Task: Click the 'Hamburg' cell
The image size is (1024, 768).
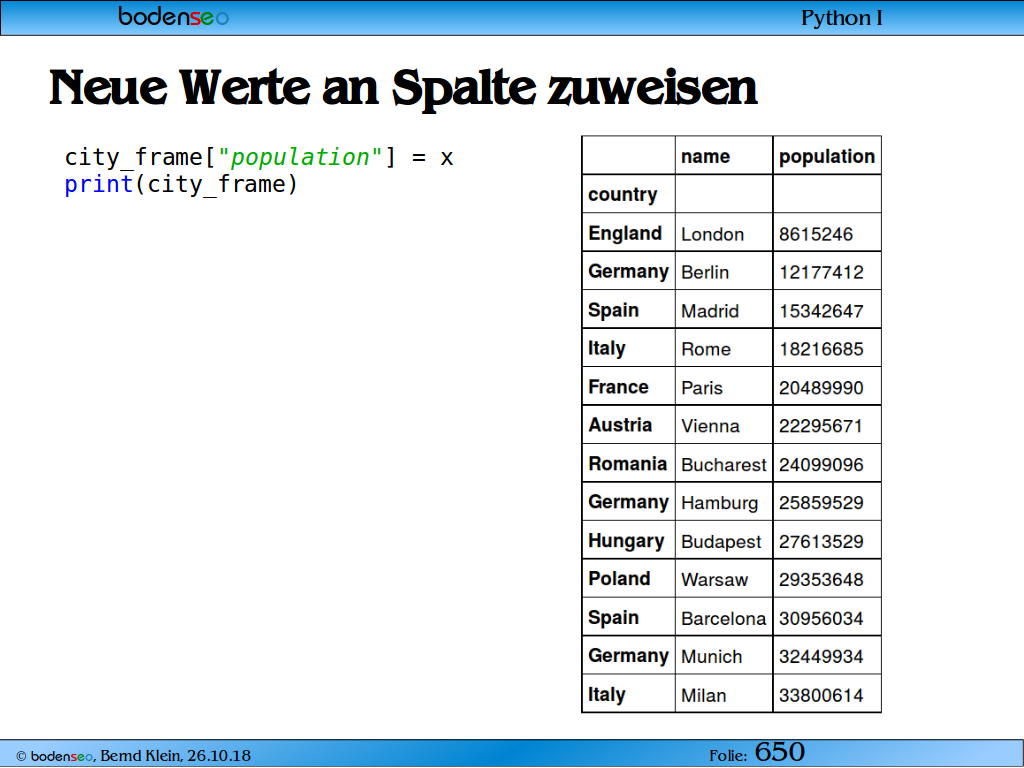Action: 719,504
